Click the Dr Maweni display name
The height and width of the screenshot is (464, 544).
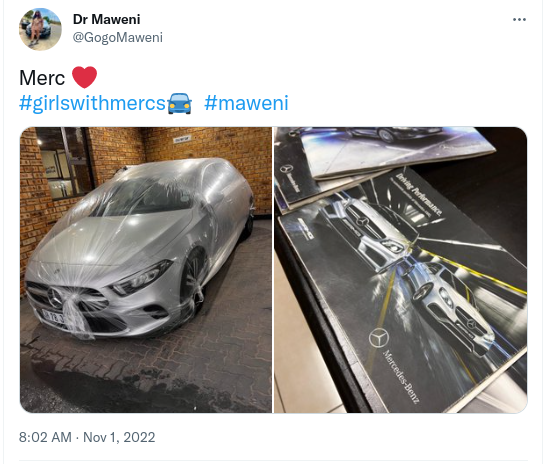pos(107,19)
